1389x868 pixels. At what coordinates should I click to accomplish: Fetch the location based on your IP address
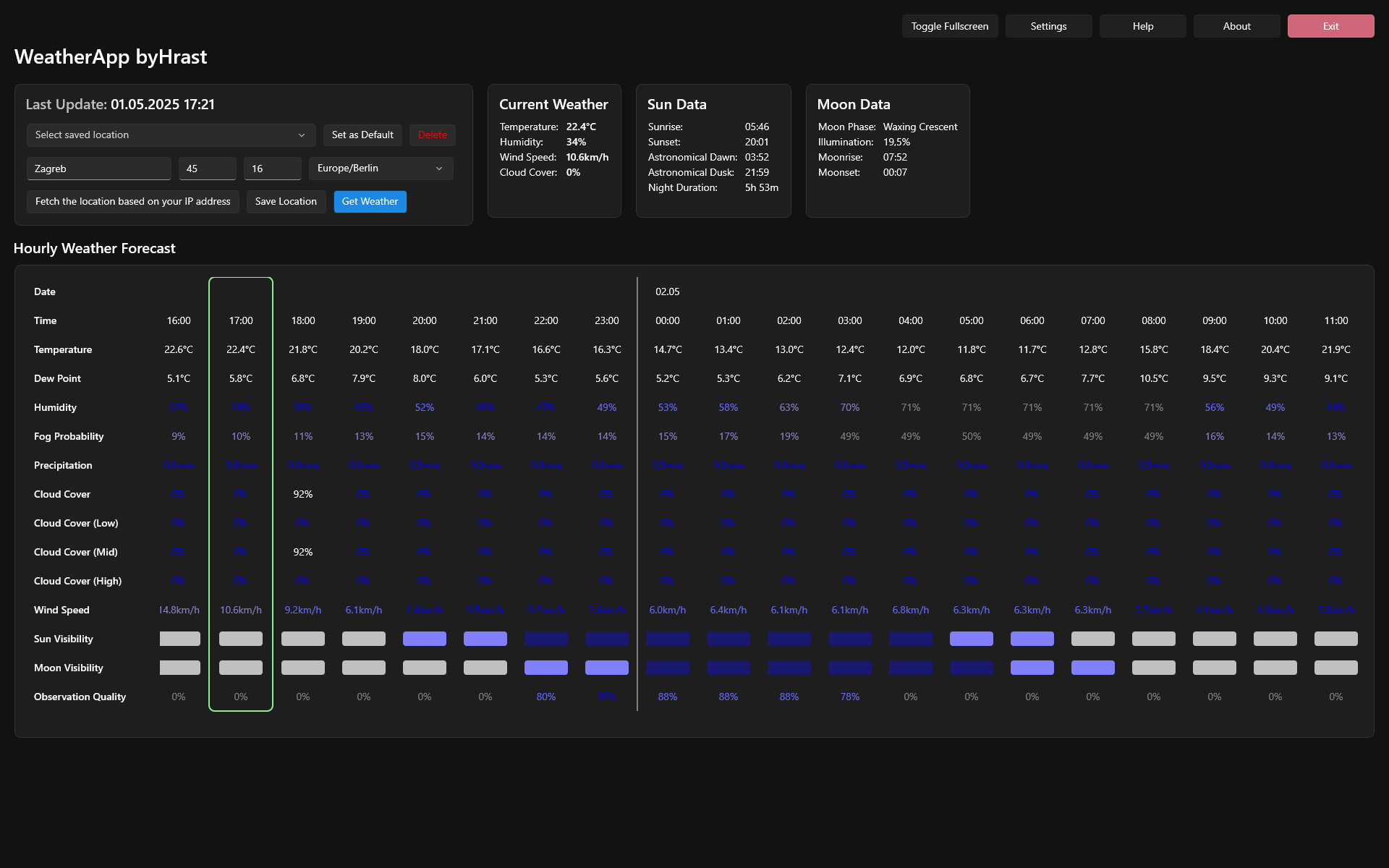132,201
